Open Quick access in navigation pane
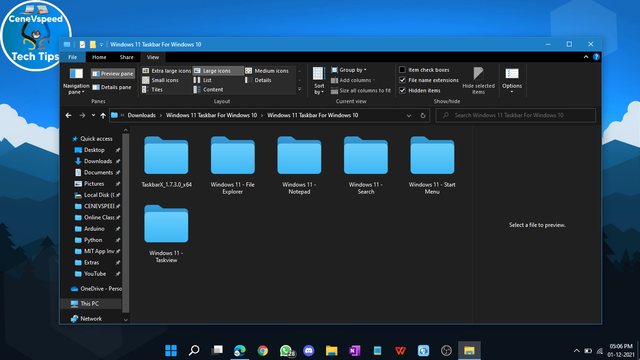The image size is (640, 360). [92, 139]
